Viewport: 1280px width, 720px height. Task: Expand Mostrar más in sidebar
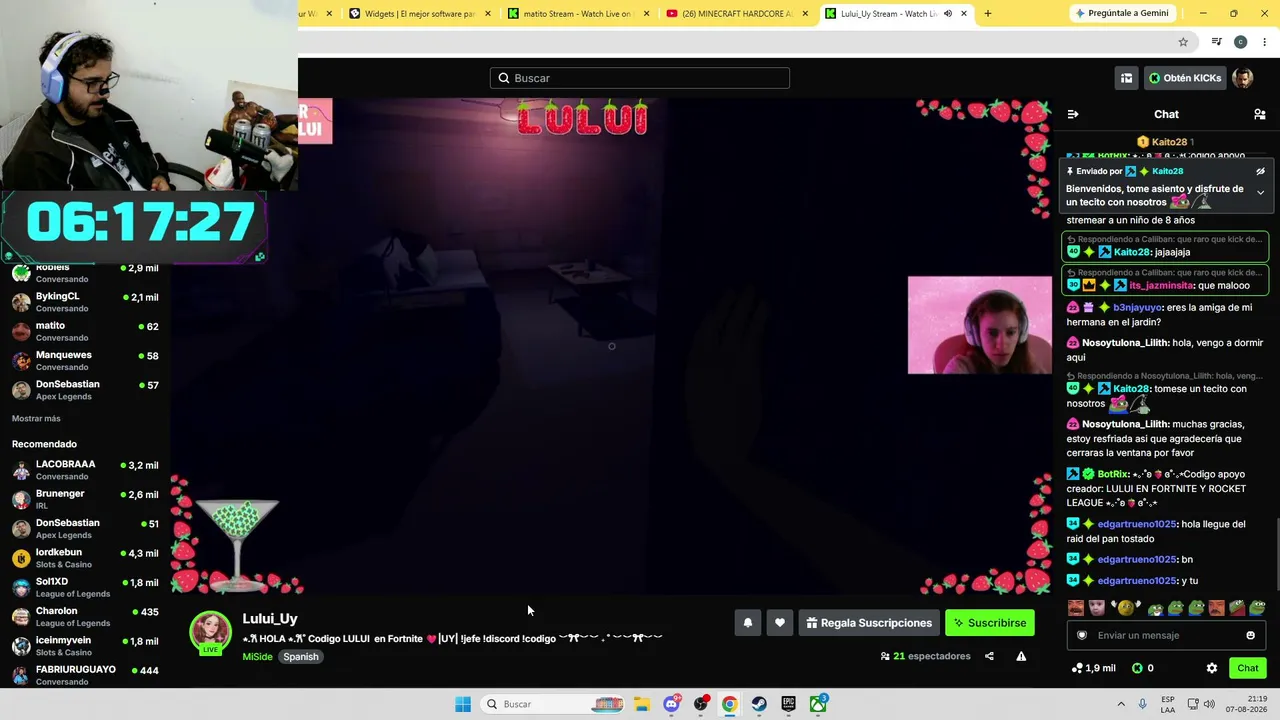(36, 418)
